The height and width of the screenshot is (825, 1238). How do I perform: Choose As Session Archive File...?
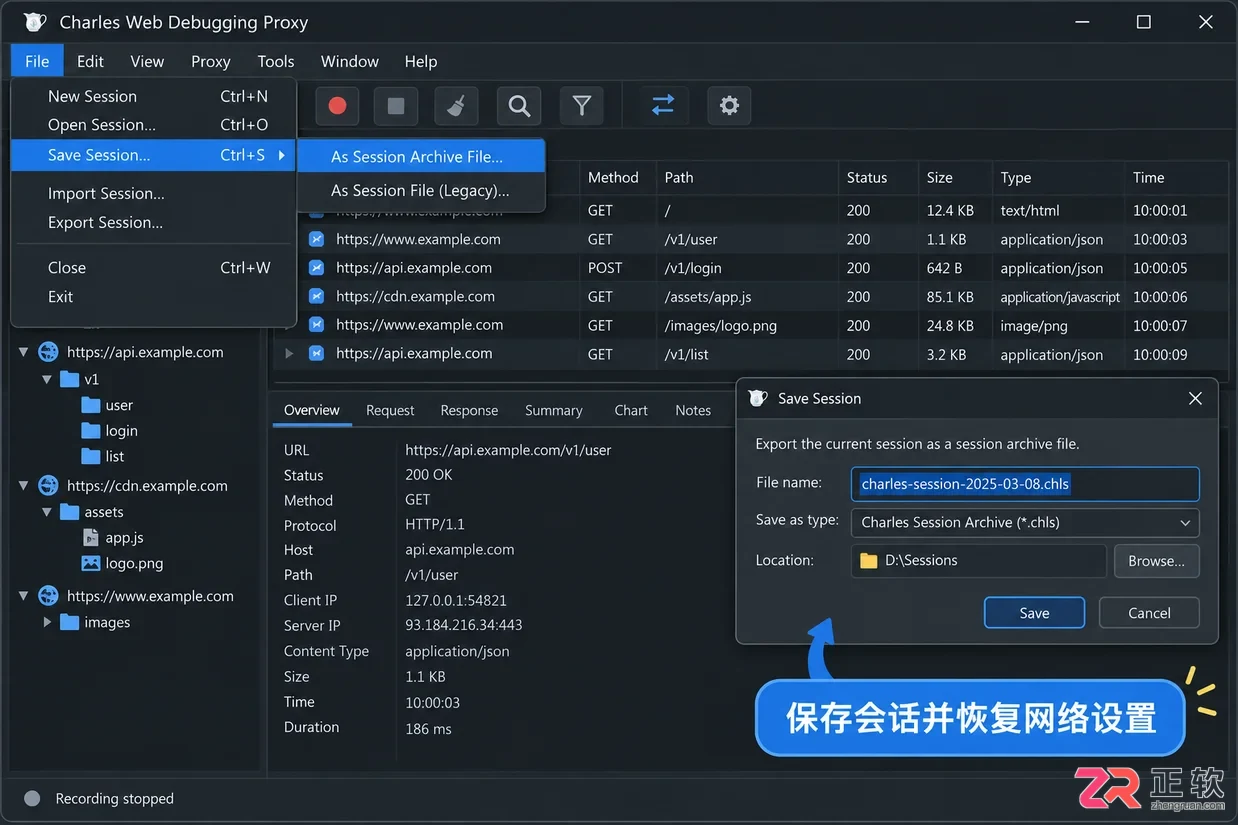(421, 156)
